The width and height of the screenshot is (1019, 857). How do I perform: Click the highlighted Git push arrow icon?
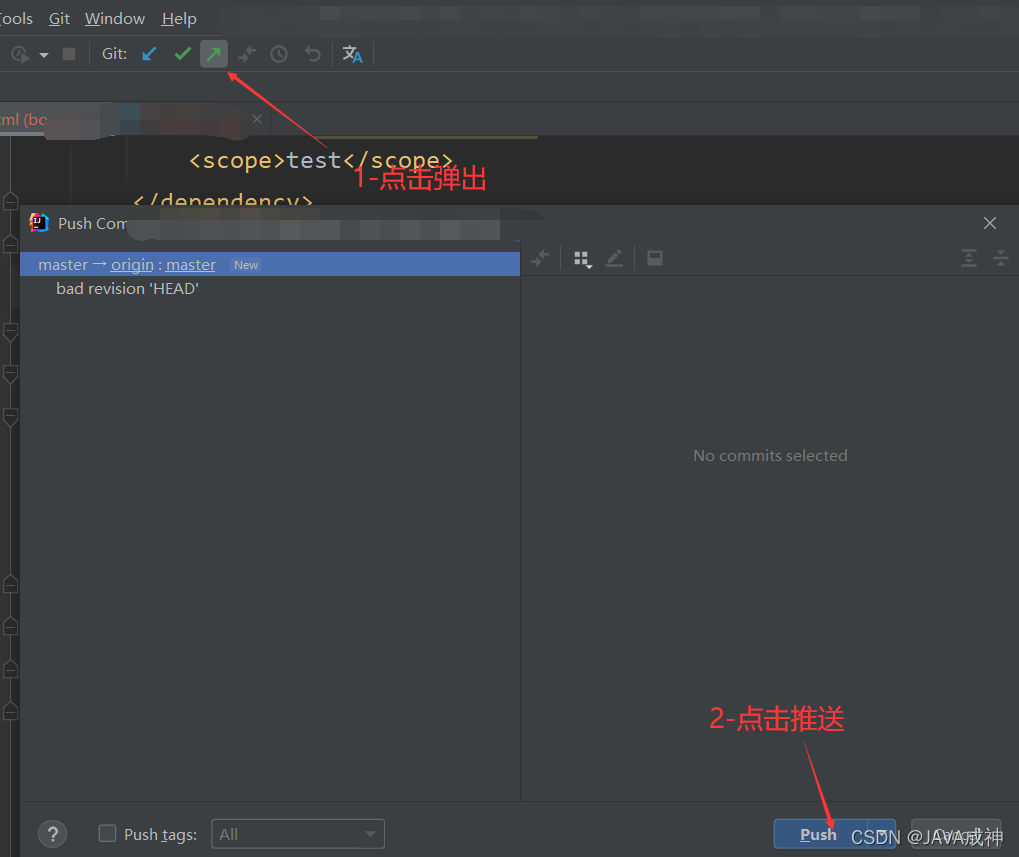(x=213, y=54)
